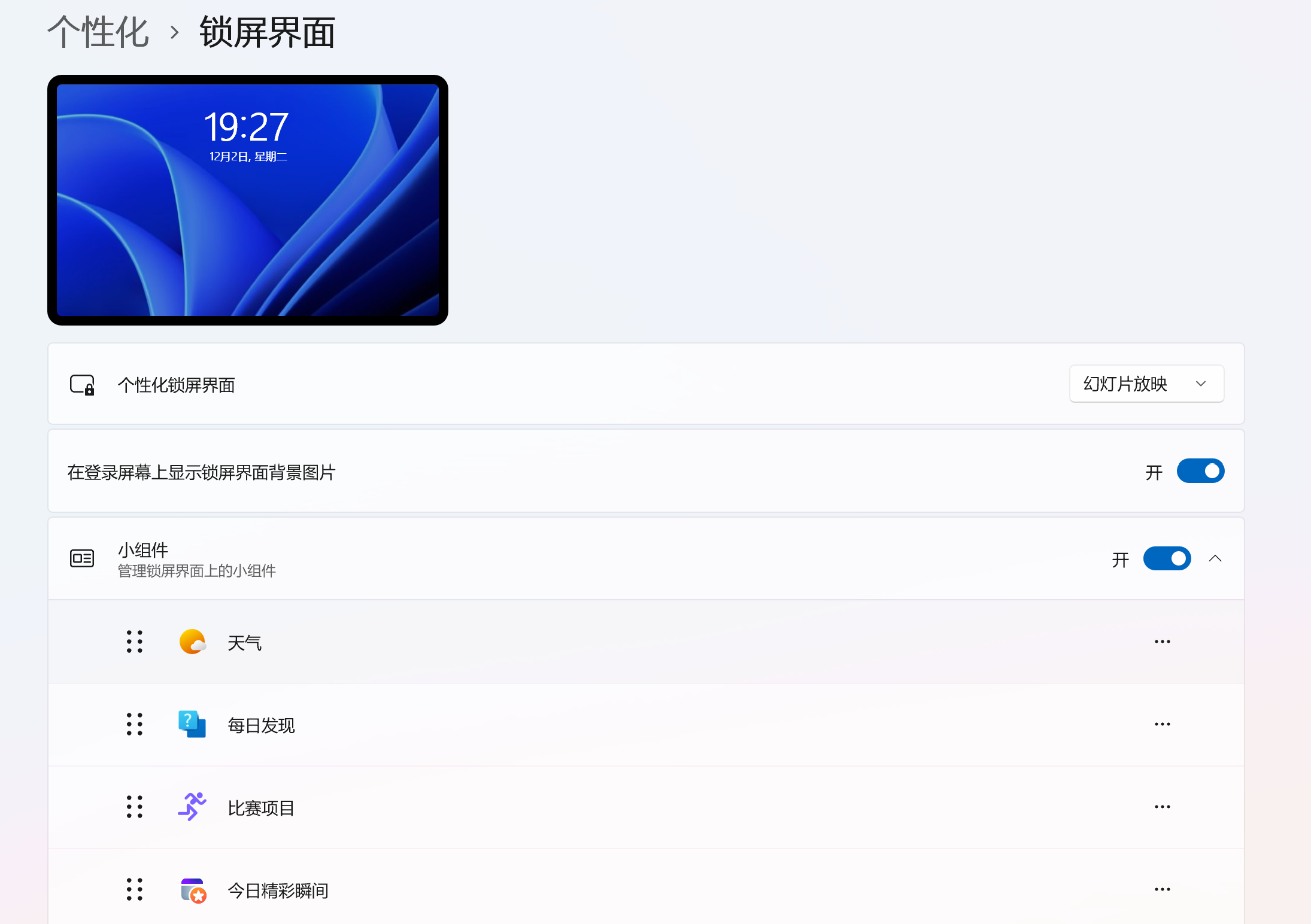
Task: Click the lock screen personalization icon
Action: pos(82,385)
